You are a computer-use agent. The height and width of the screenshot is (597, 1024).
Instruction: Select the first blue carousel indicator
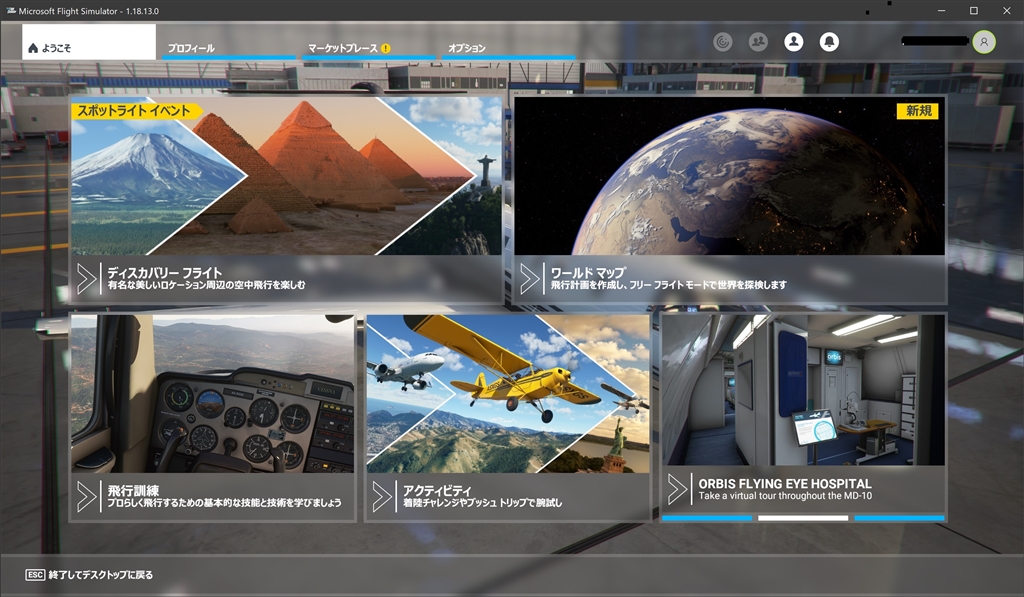click(x=707, y=518)
